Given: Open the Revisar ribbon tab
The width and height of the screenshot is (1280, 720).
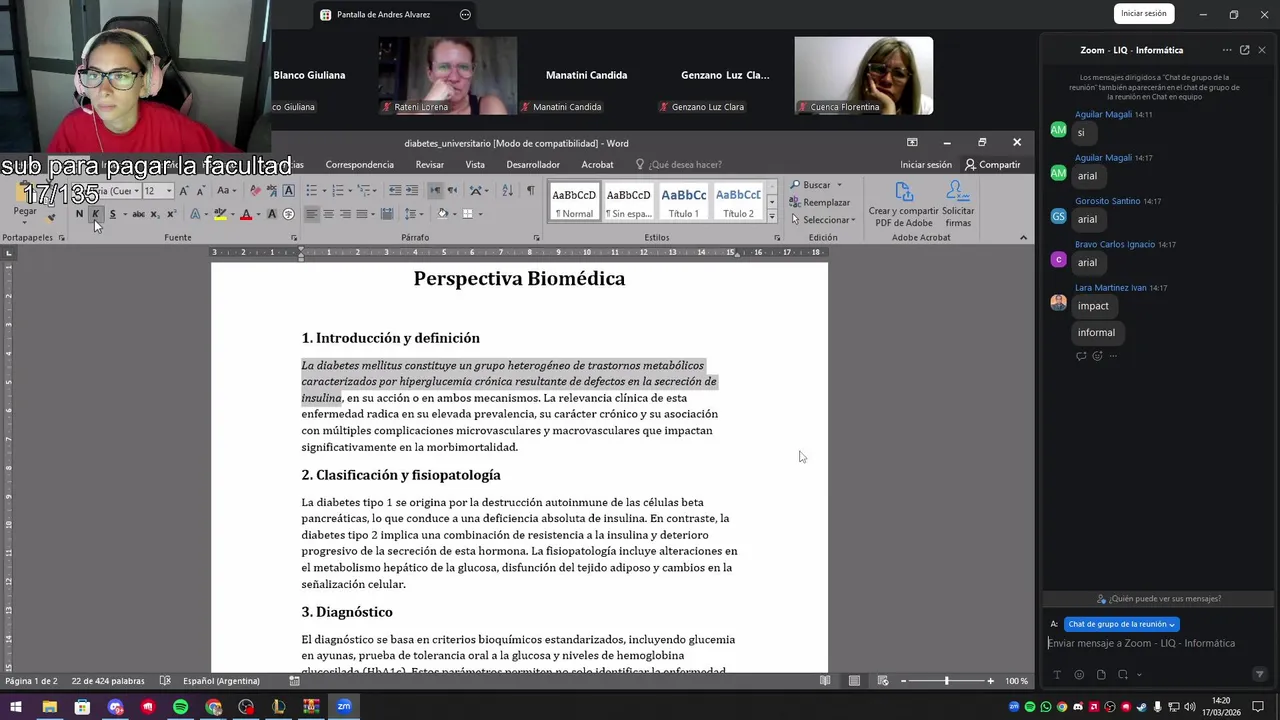Looking at the screenshot, I should coord(430,165).
